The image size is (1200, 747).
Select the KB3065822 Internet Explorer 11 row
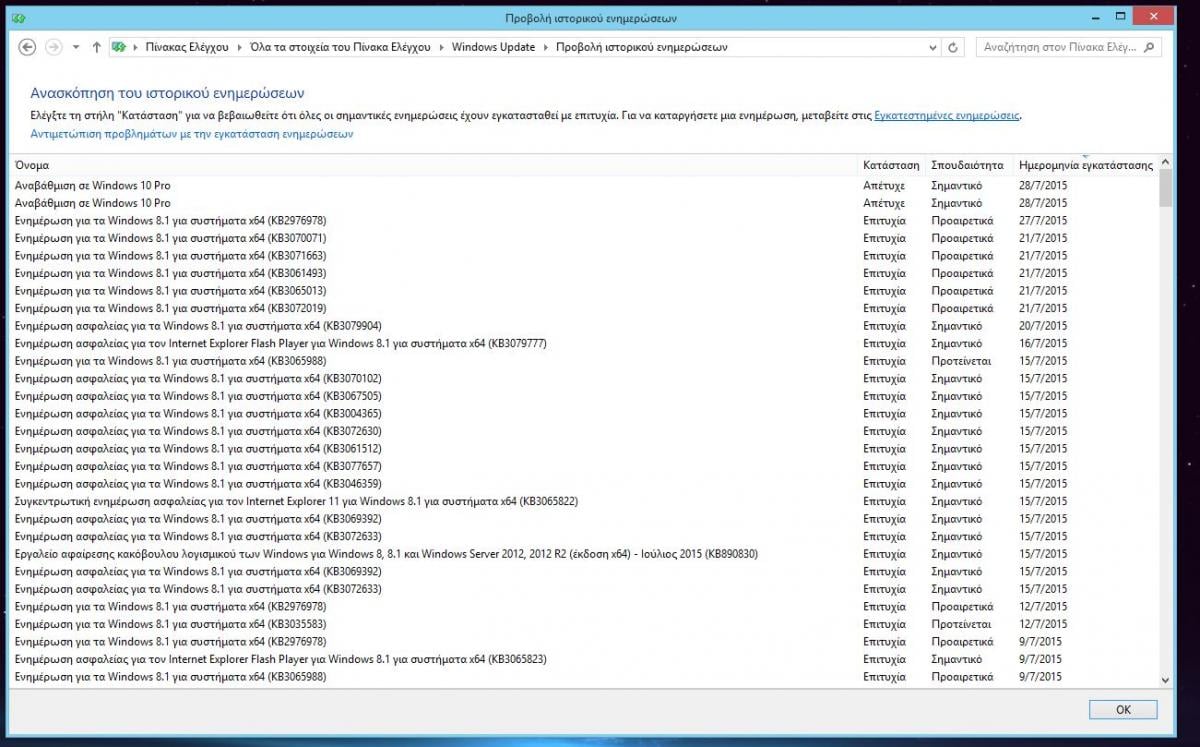click(585, 501)
